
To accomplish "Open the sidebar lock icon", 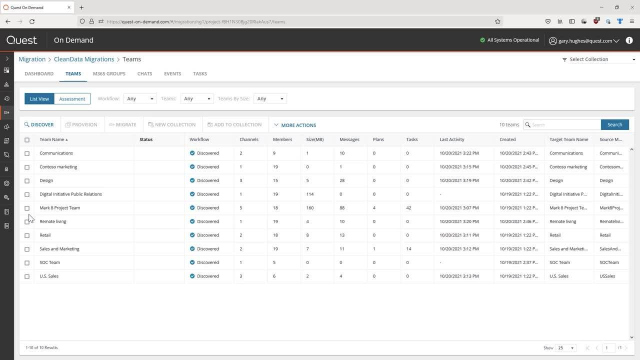I will 7,169.
